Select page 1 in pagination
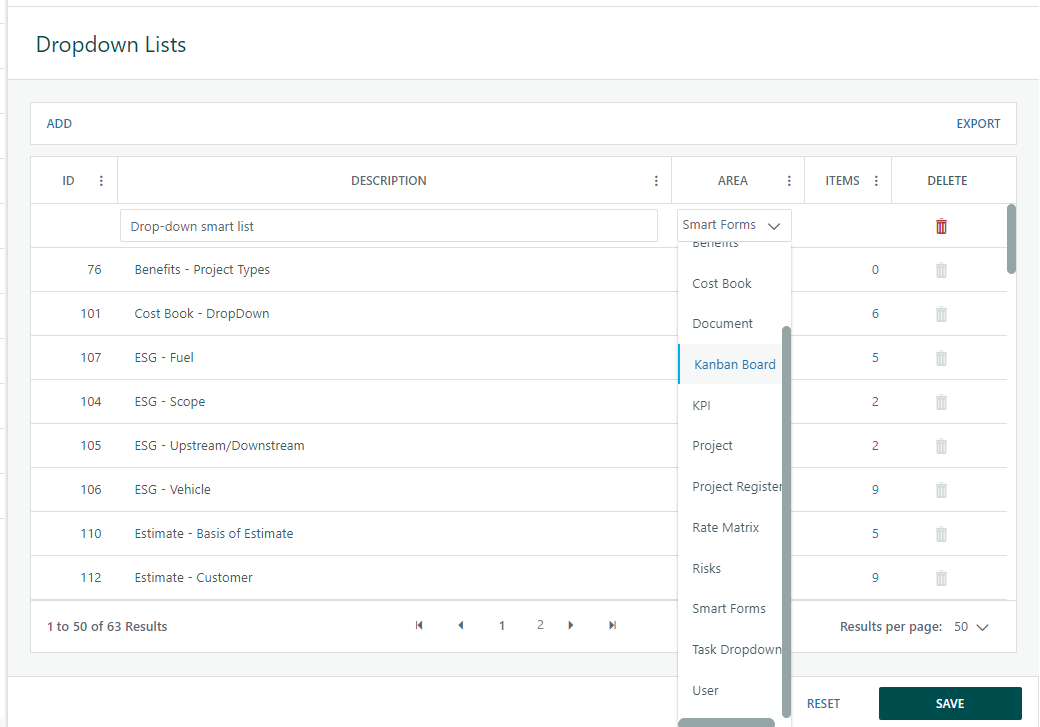 tap(502, 626)
